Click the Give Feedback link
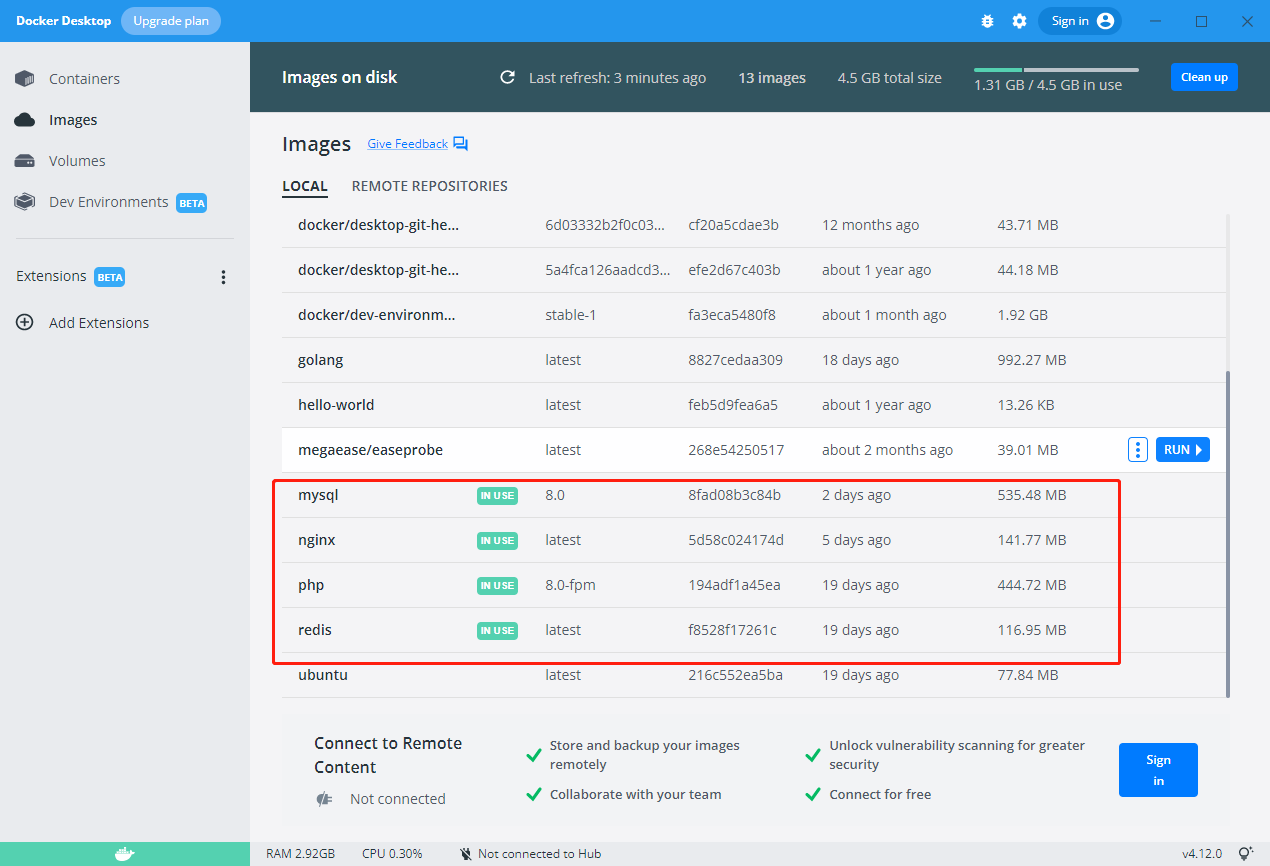Image resolution: width=1270 pixels, height=866 pixels. pos(408,144)
